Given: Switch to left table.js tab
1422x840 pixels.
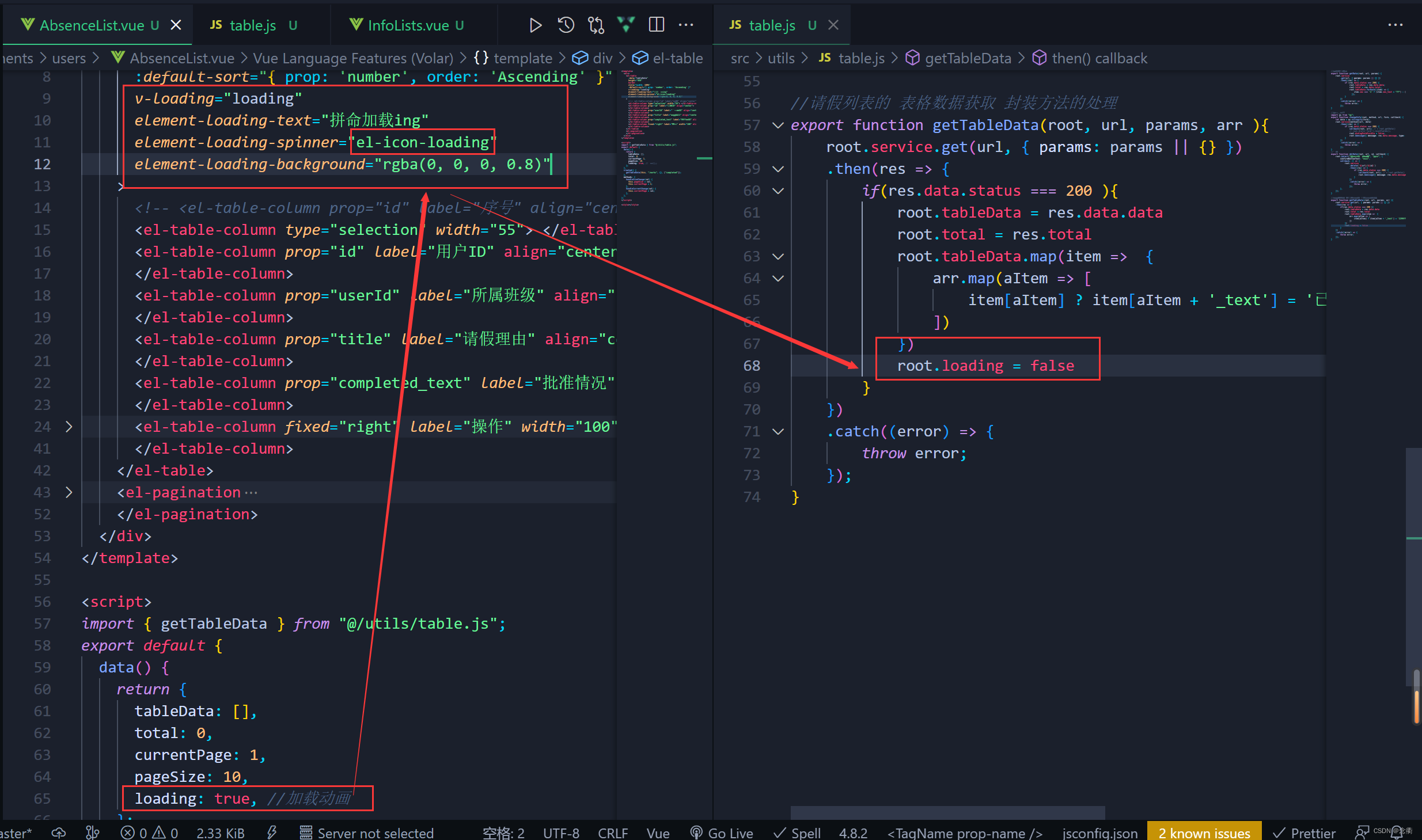Looking at the screenshot, I should click(x=252, y=25).
